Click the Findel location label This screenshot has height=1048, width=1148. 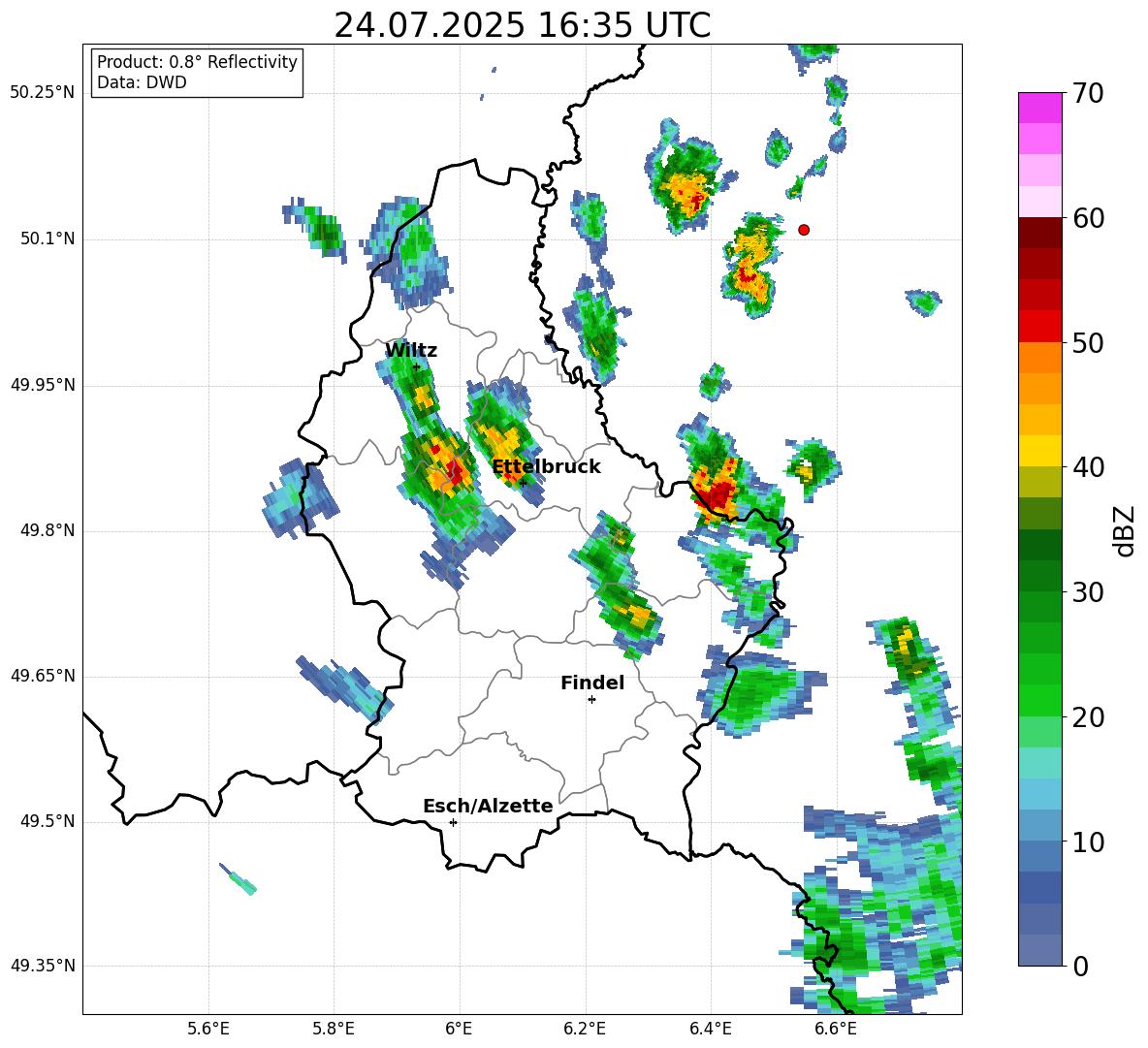592,683
